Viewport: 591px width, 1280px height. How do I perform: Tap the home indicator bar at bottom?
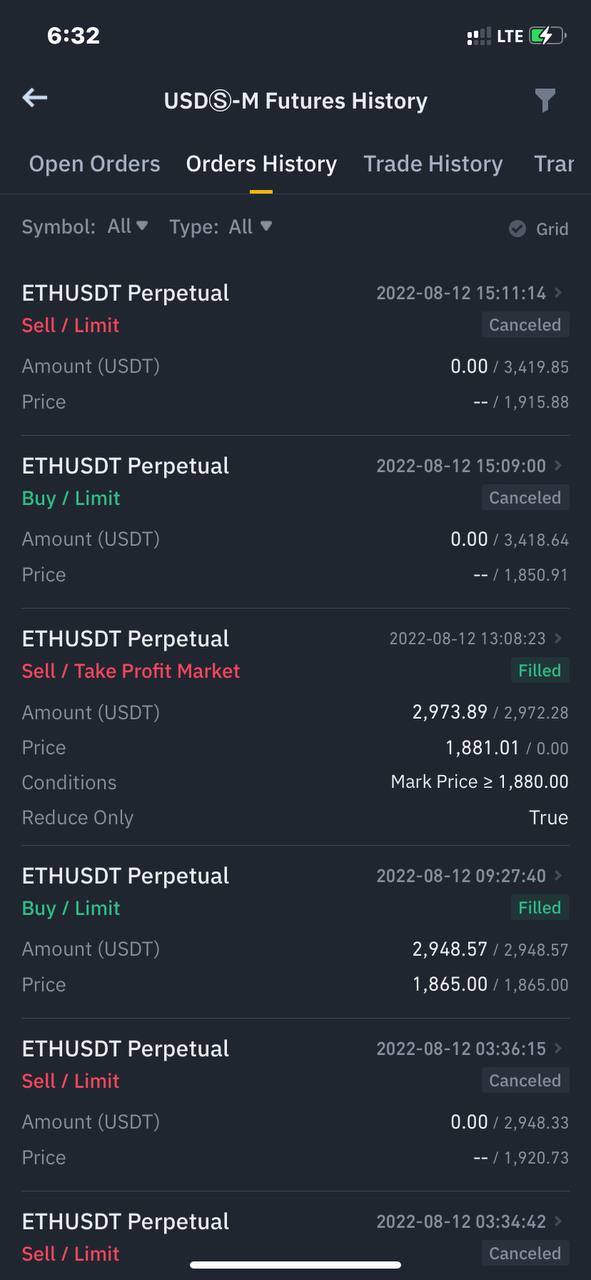coord(295,1265)
